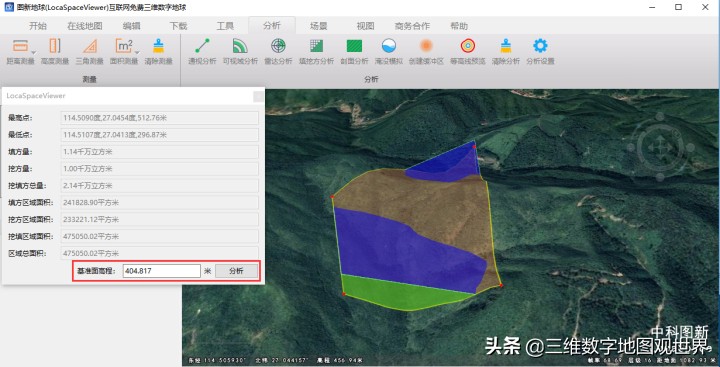Click the 挖填区域面积 value field
The width and height of the screenshot is (720, 367).
(x=159, y=237)
